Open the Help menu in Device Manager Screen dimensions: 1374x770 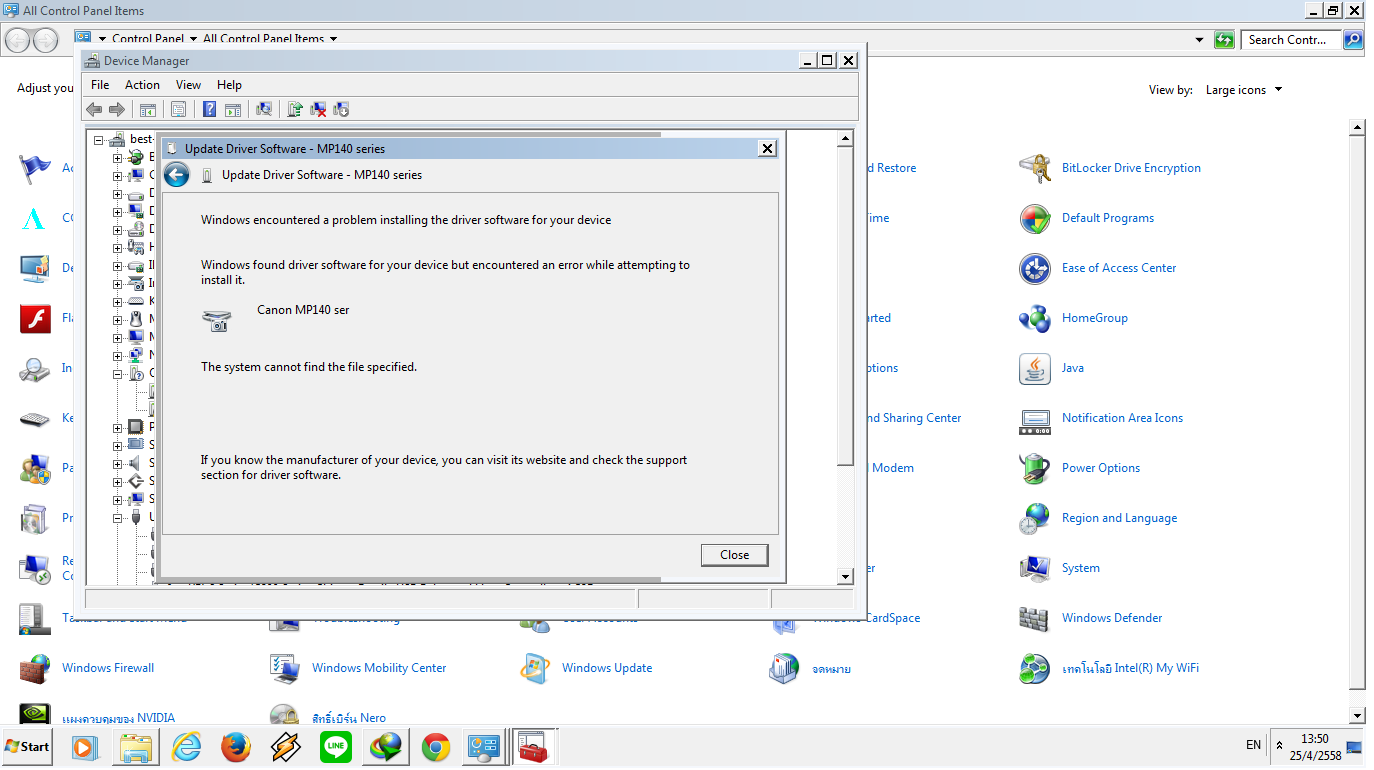pyautogui.click(x=229, y=85)
